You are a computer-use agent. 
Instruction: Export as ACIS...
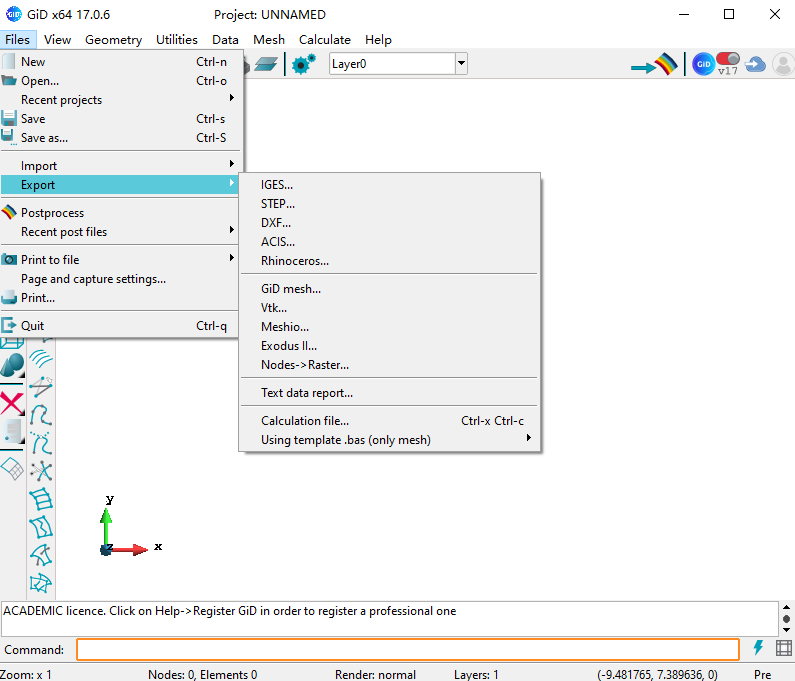tap(389, 242)
